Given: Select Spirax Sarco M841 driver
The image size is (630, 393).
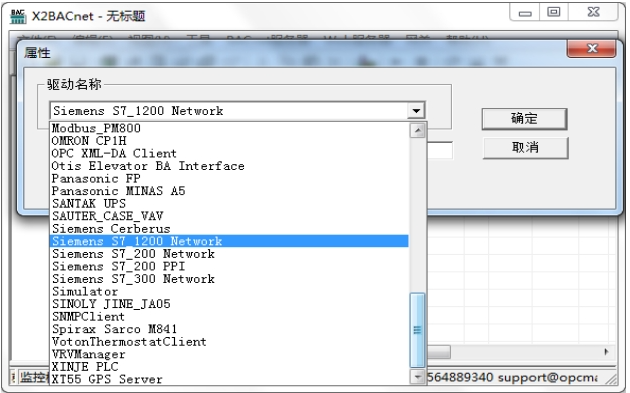Looking at the screenshot, I should tap(229, 329).
